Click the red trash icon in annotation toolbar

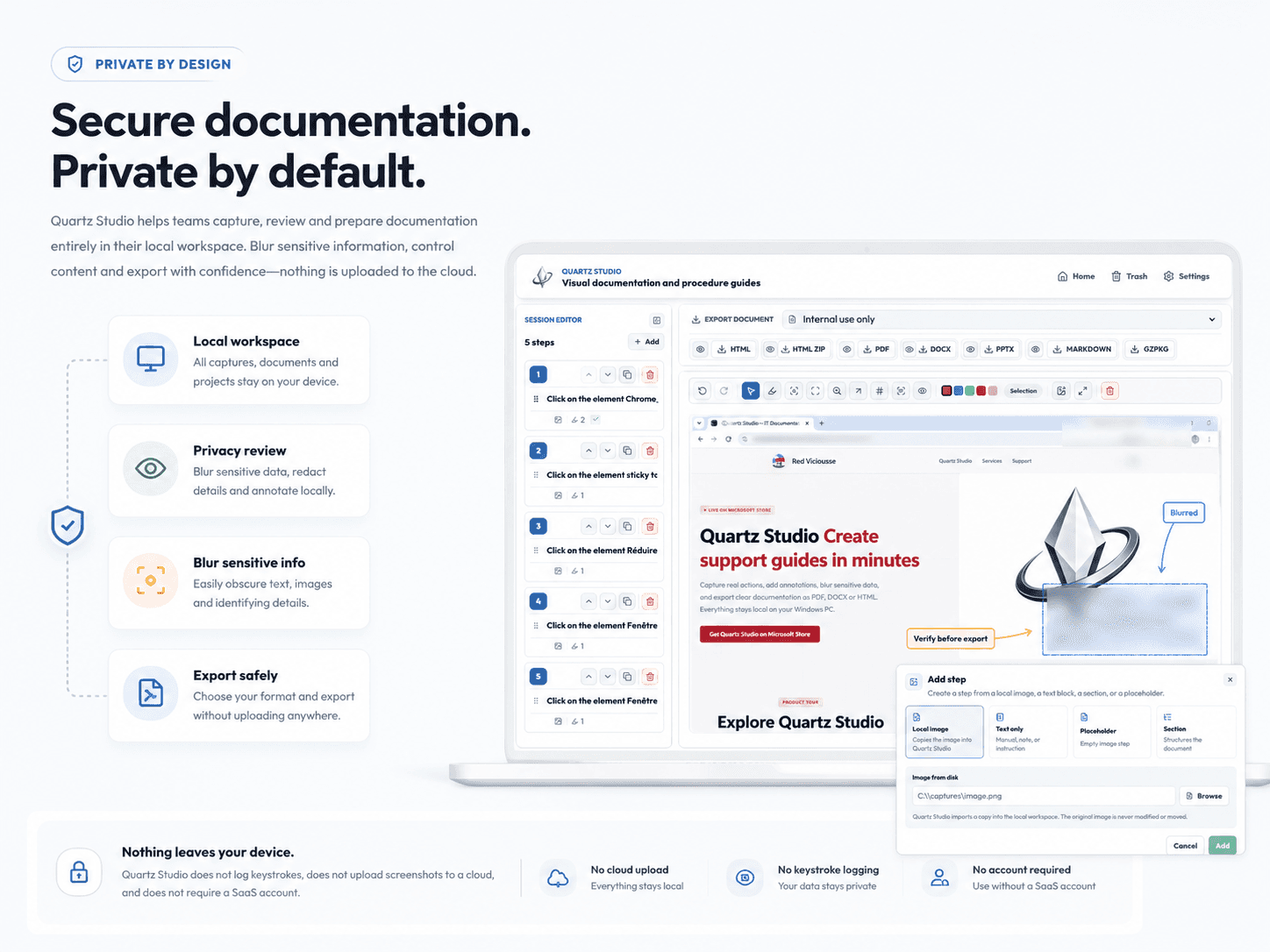[1109, 391]
